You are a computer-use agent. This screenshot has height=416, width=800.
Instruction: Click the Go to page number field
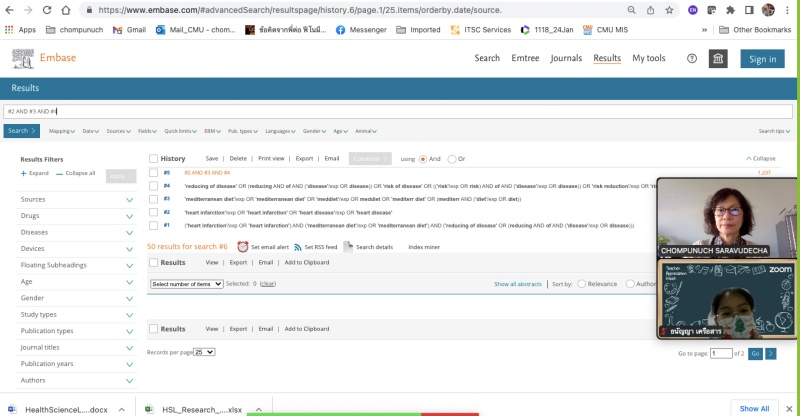tap(721, 353)
